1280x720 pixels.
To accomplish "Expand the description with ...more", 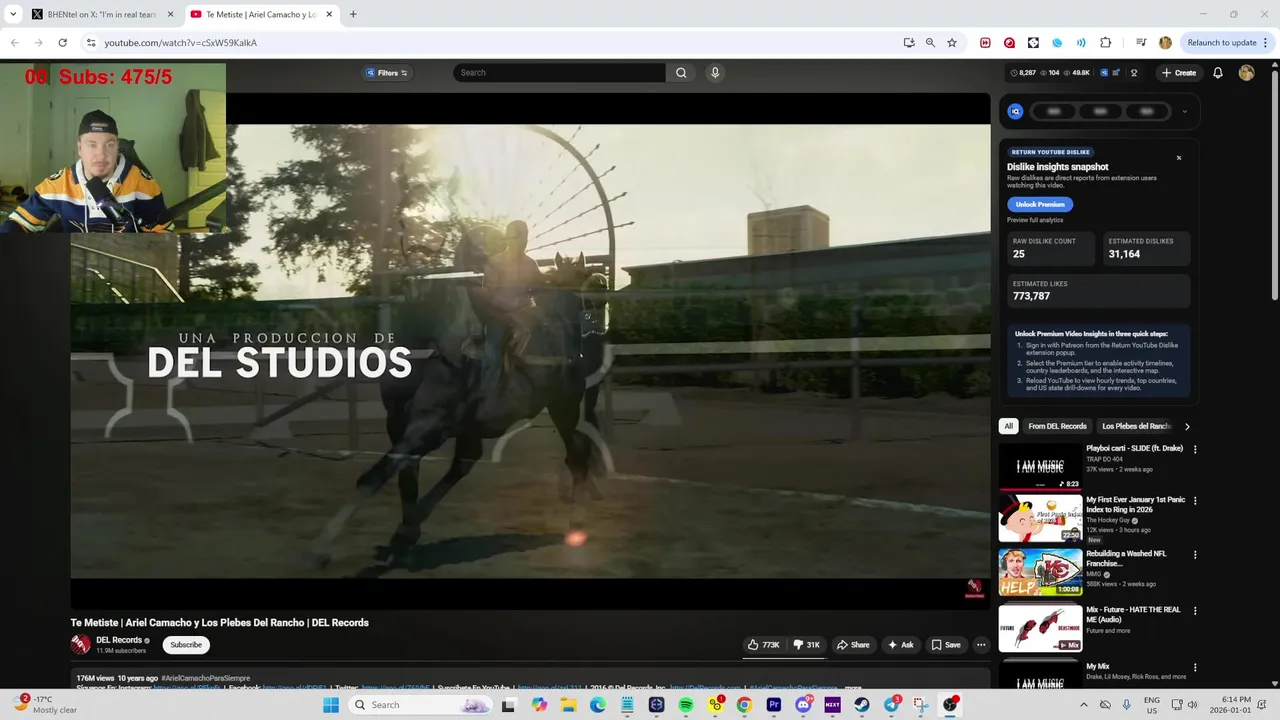I will [x=852, y=688].
